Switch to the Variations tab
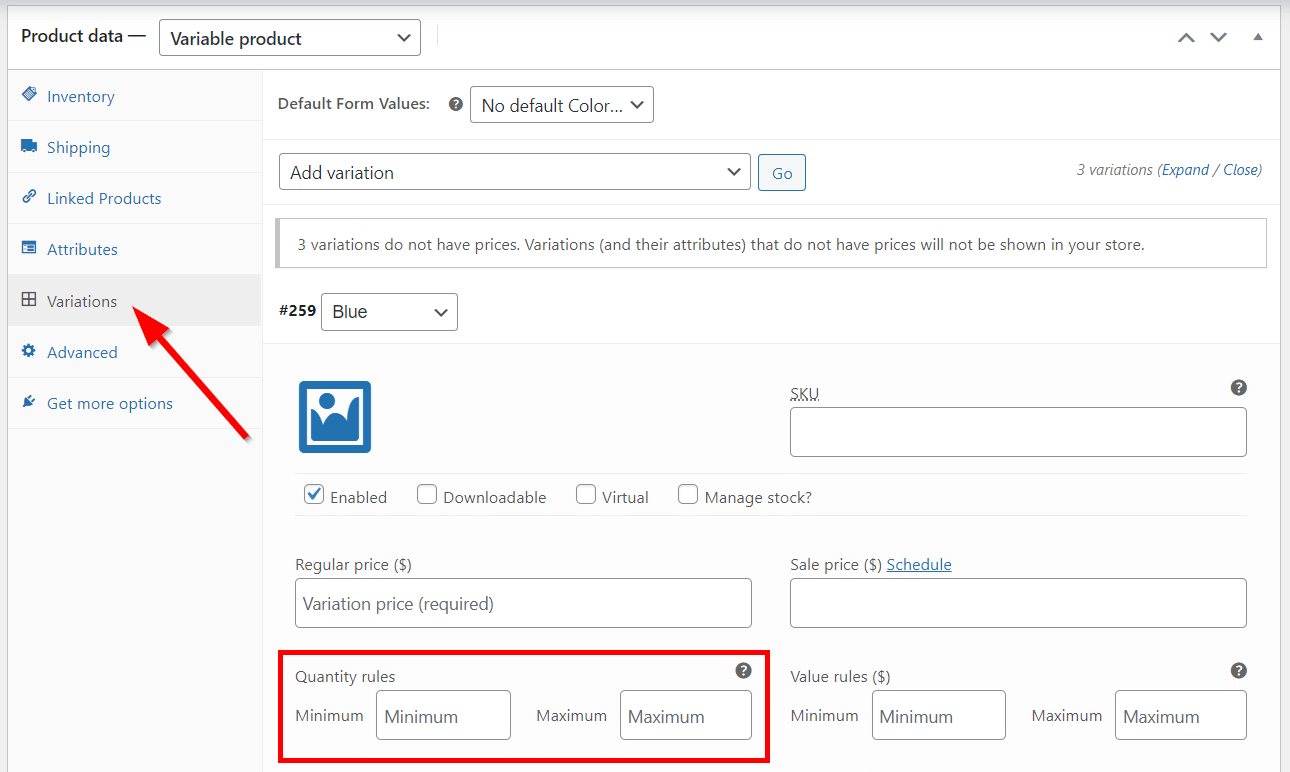 82,301
